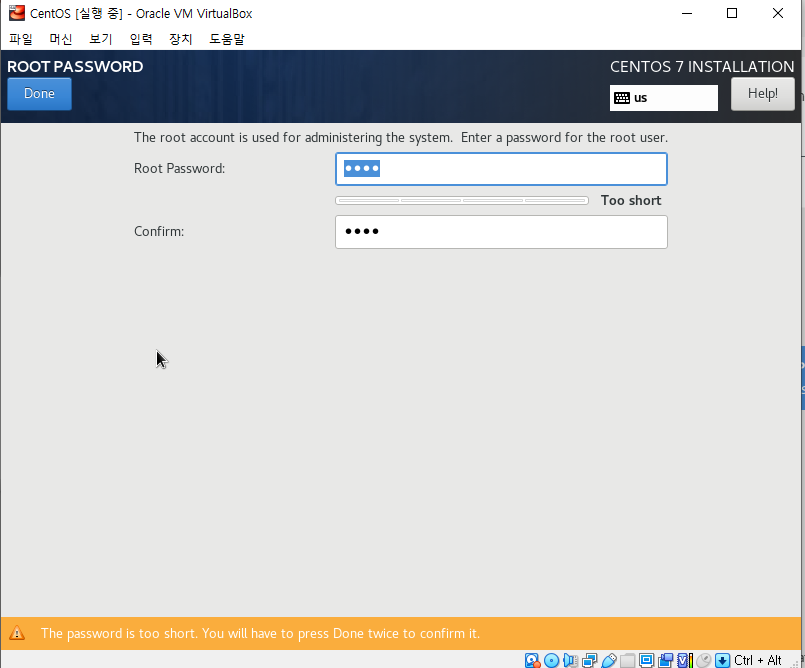
Task: Click the optical disc status icon
Action: click(x=551, y=660)
